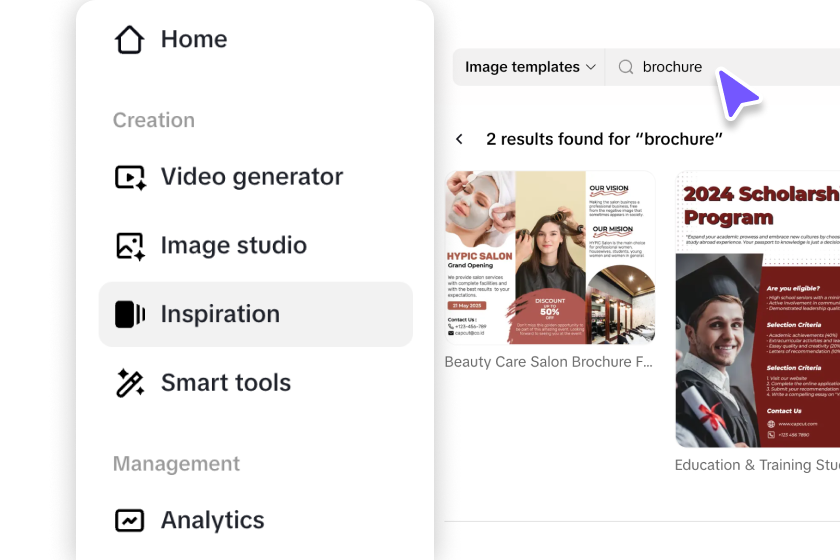Click the Home house icon

tap(130, 40)
